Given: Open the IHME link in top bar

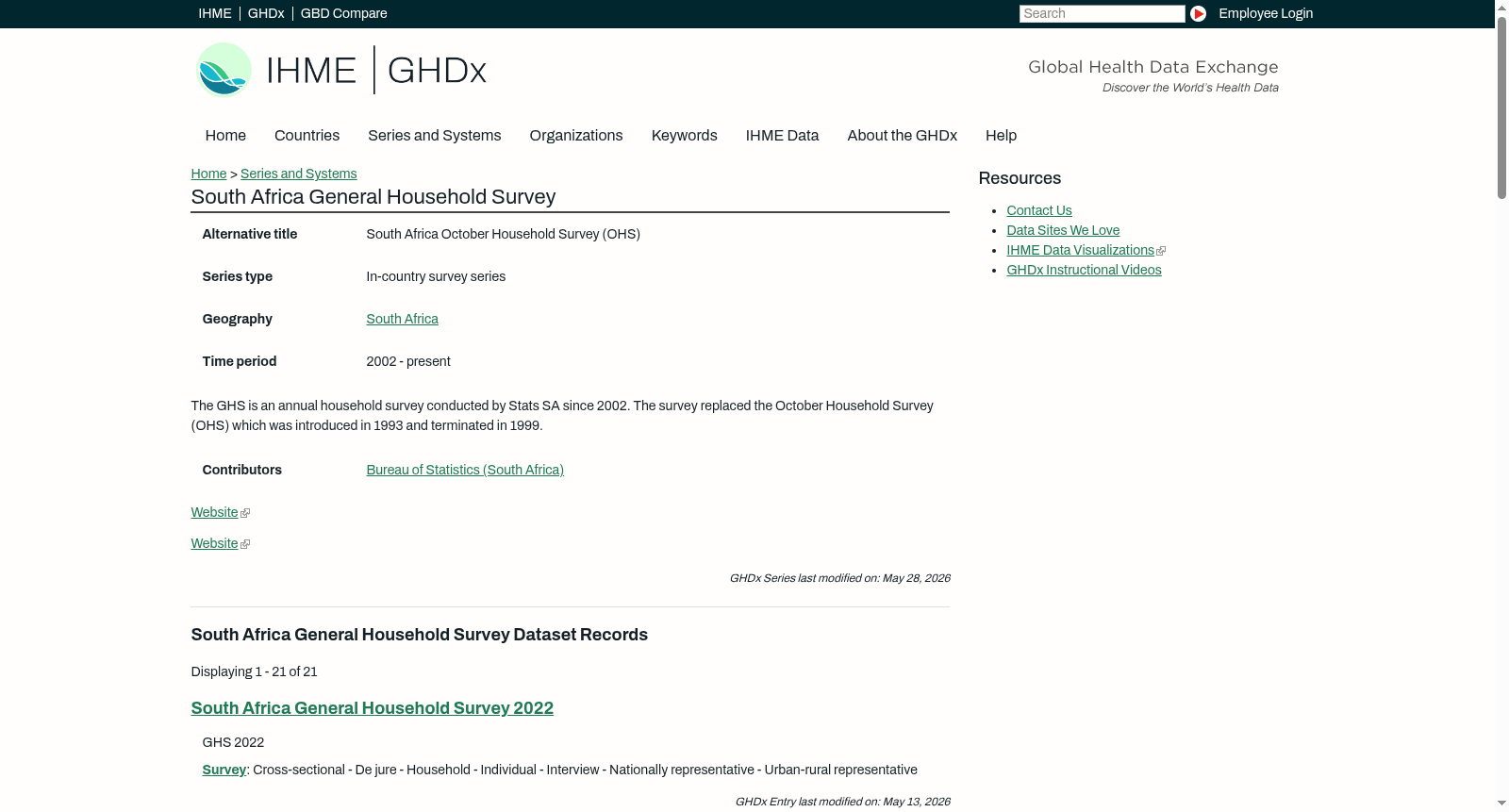Looking at the screenshot, I should point(215,13).
